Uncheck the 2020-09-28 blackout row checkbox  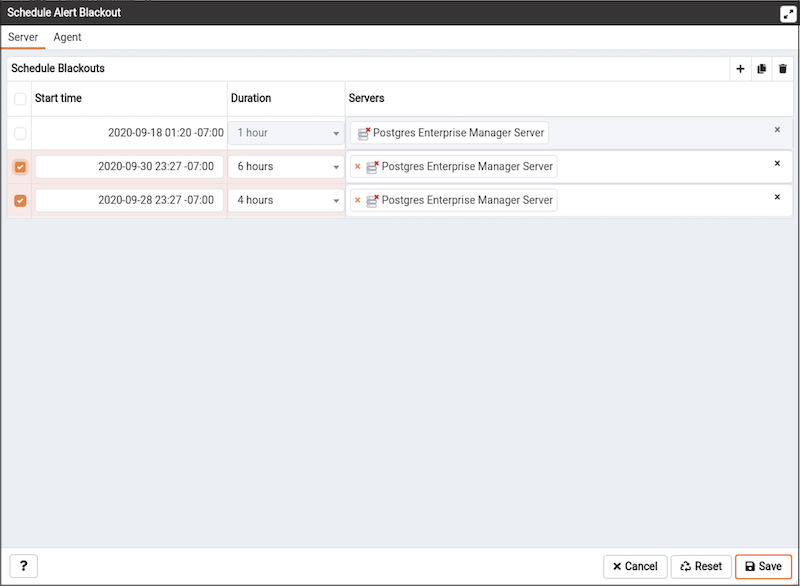20,200
